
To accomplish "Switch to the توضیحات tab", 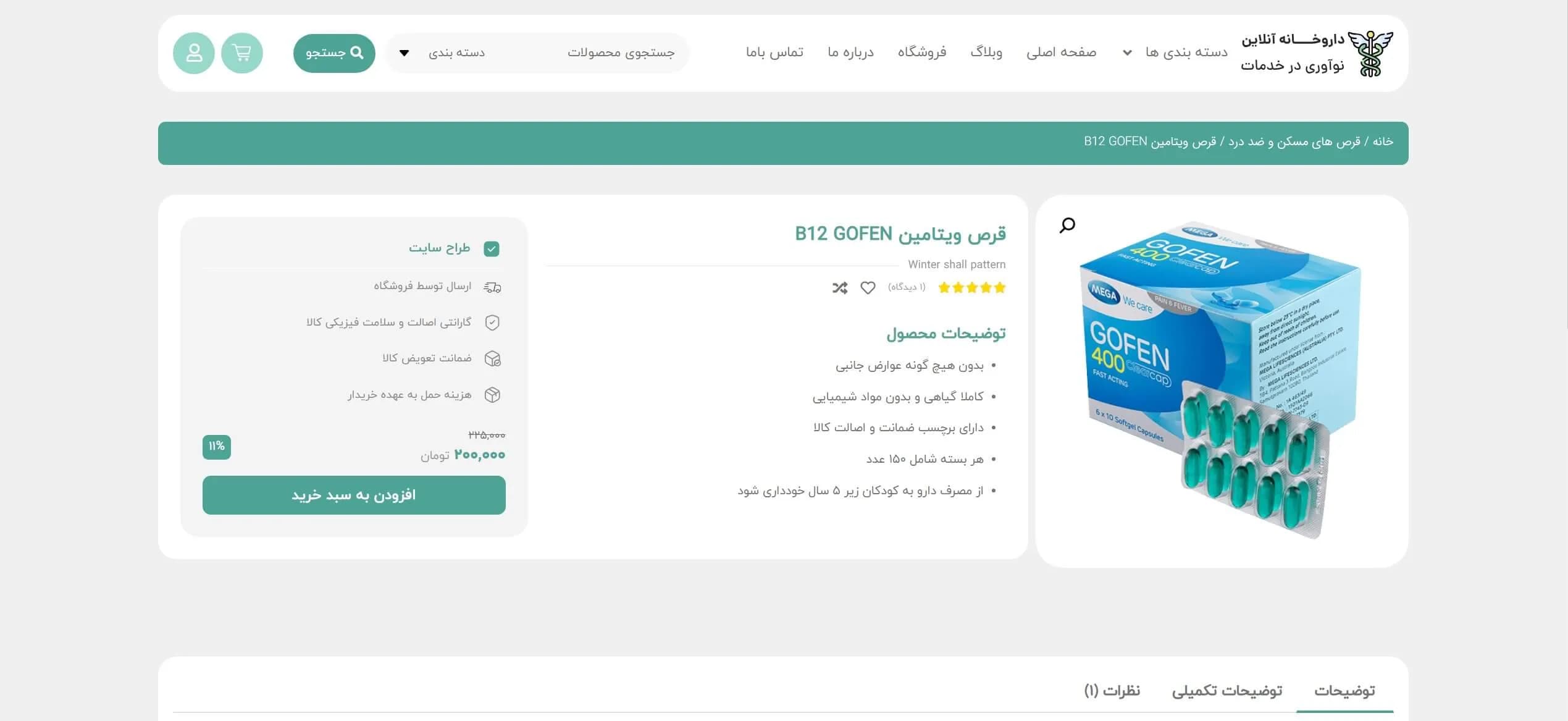I will 1344,691.
